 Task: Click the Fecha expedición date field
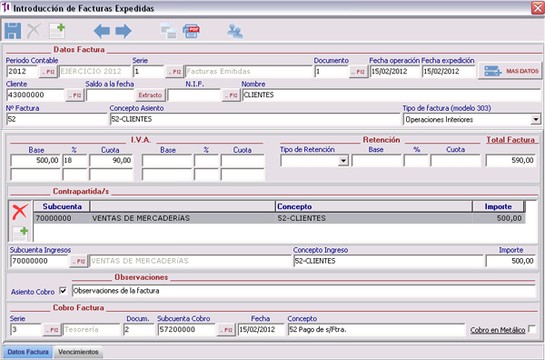click(448, 72)
